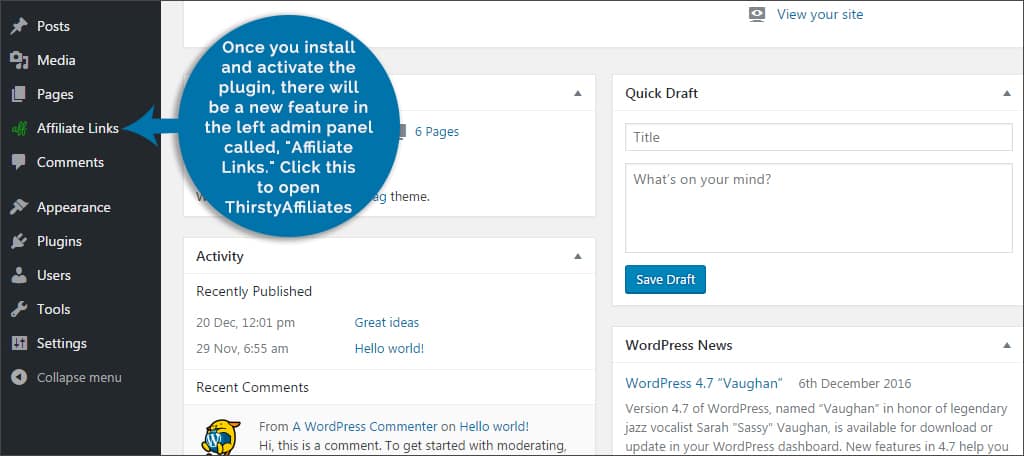The height and width of the screenshot is (456, 1024).
Task: Click the green Affiliate Links icon
Action: pyautogui.click(x=19, y=129)
